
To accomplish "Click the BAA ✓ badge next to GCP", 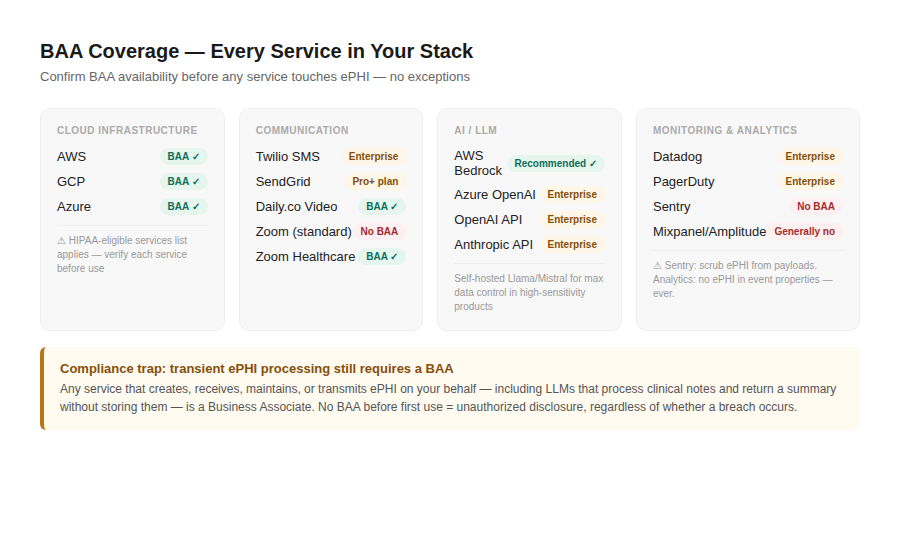I will (x=184, y=181).
